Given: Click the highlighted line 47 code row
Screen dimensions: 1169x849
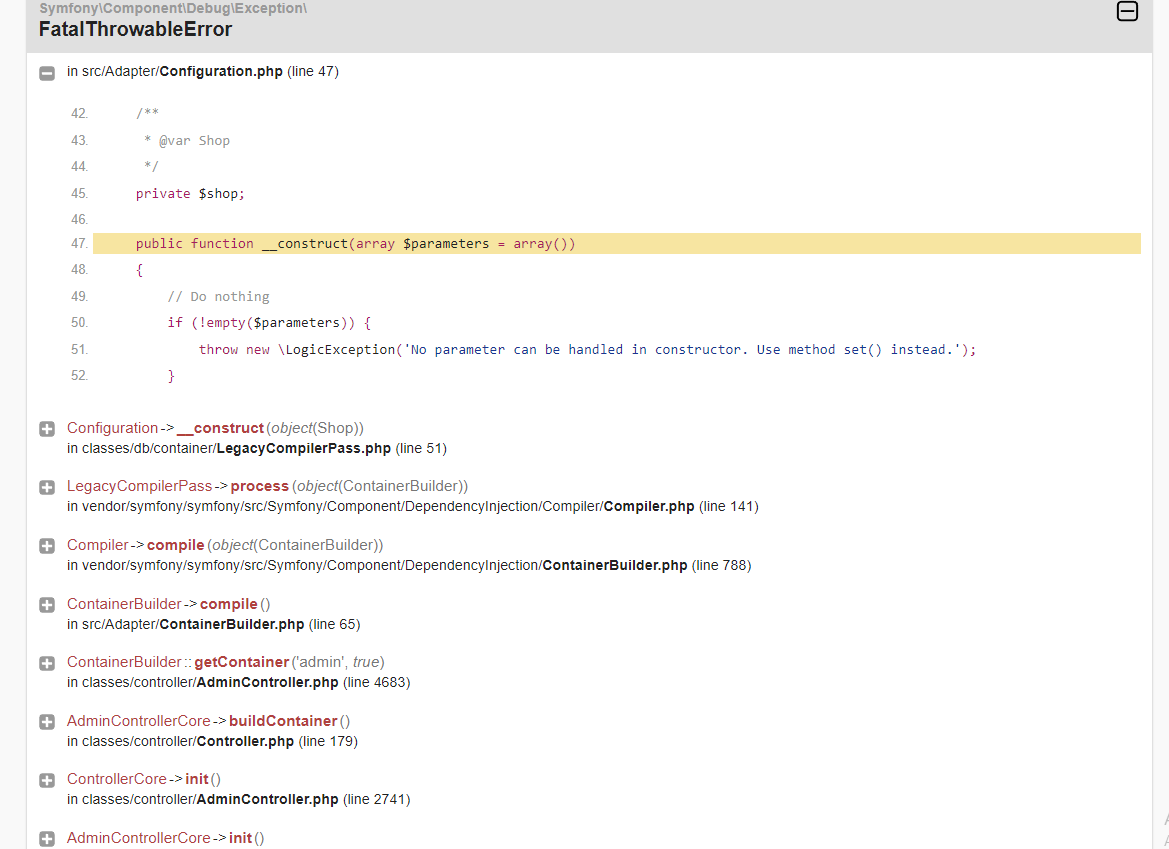Looking at the screenshot, I should 617,244.
